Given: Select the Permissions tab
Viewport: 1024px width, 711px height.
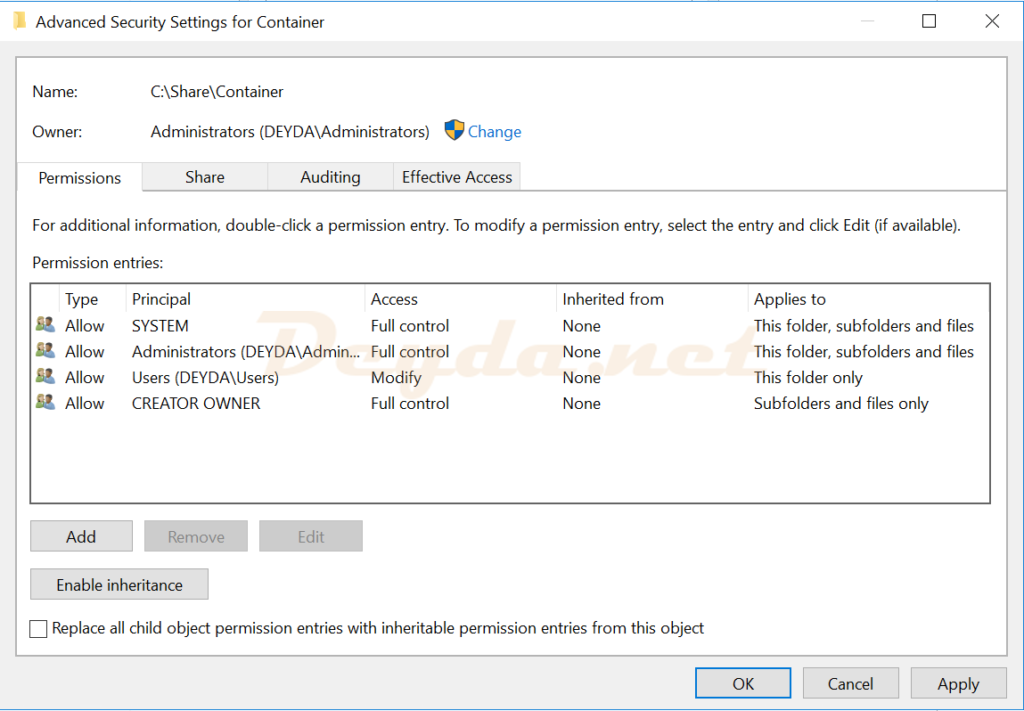Looking at the screenshot, I should [80, 178].
